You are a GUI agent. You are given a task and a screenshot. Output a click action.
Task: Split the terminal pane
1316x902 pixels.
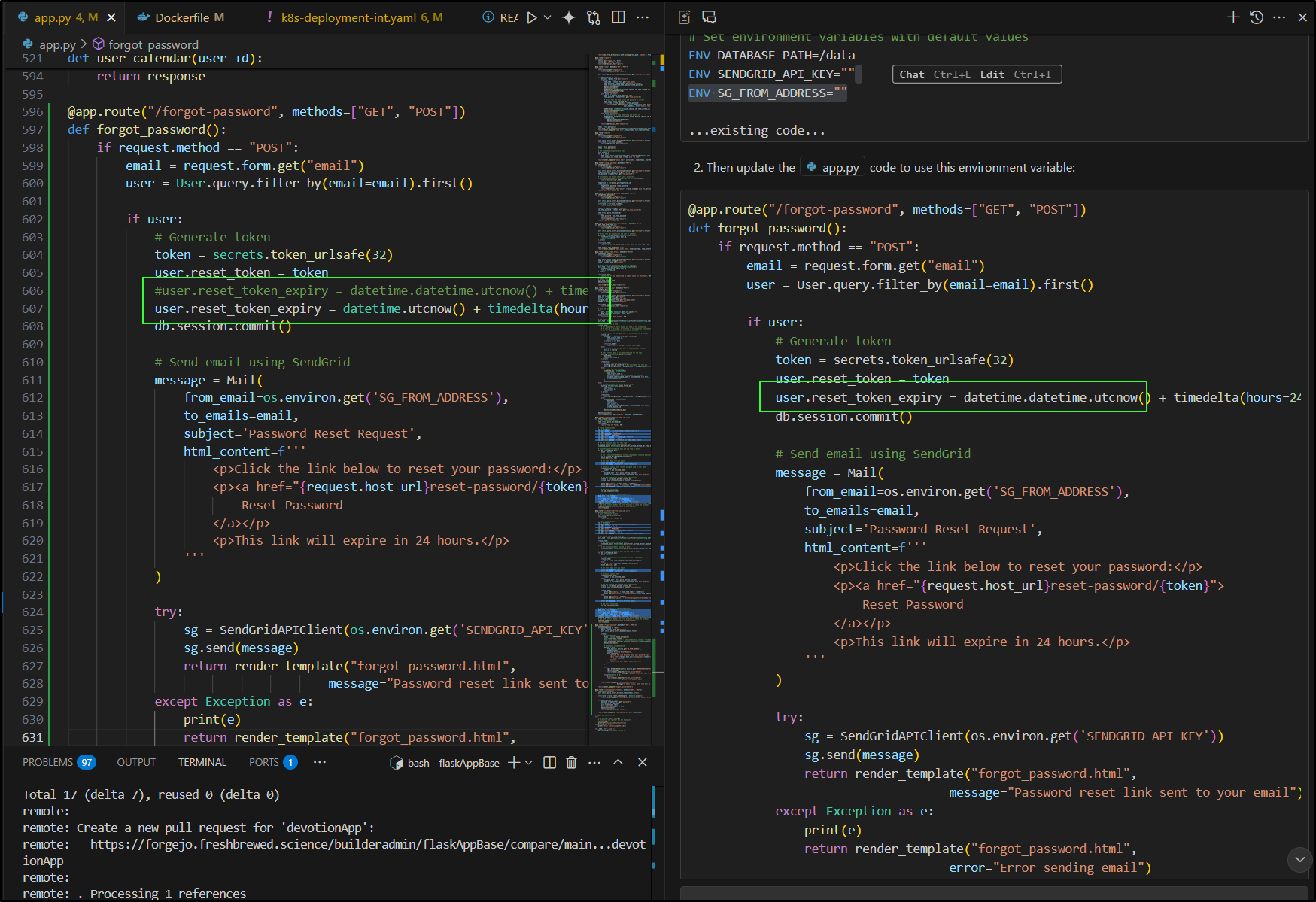(550, 762)
